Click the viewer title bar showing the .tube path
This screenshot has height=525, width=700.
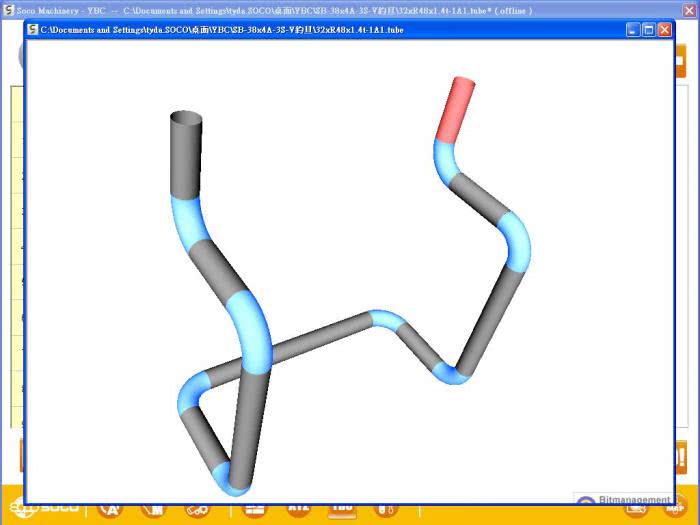click(x=300, y=30)
